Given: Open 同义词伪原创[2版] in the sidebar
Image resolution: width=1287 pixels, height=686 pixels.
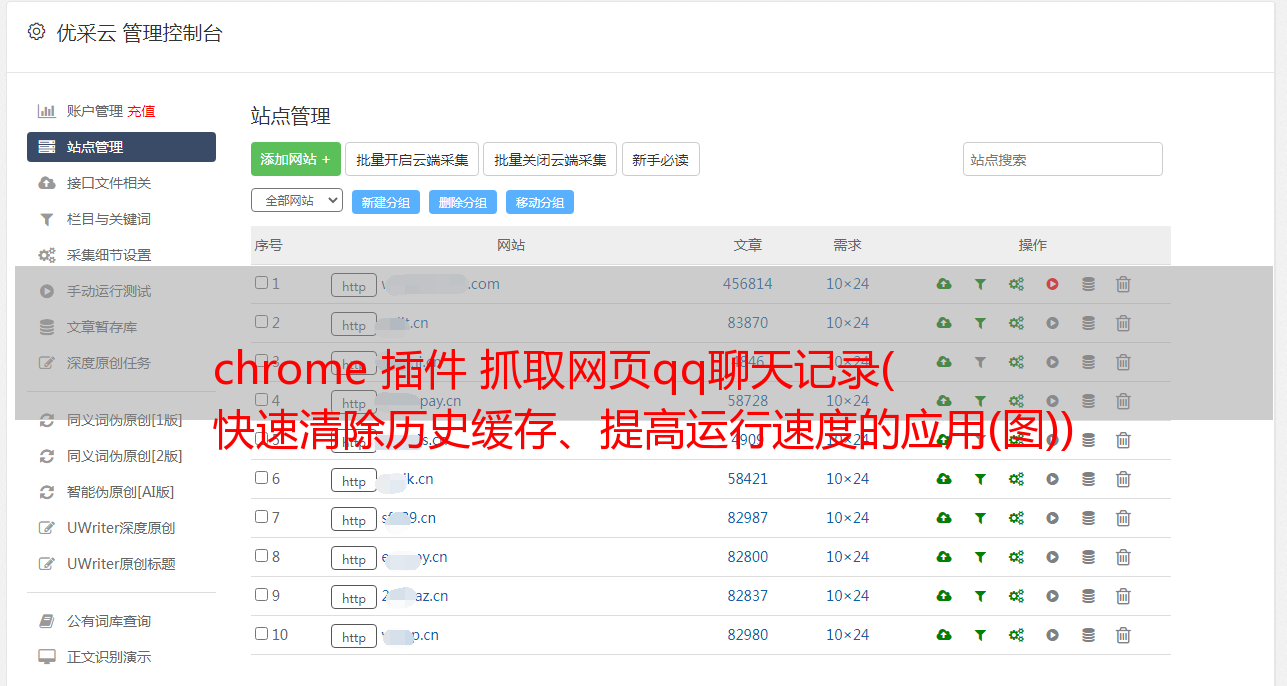Looking at the screenshot, I should tap(125, 456).
